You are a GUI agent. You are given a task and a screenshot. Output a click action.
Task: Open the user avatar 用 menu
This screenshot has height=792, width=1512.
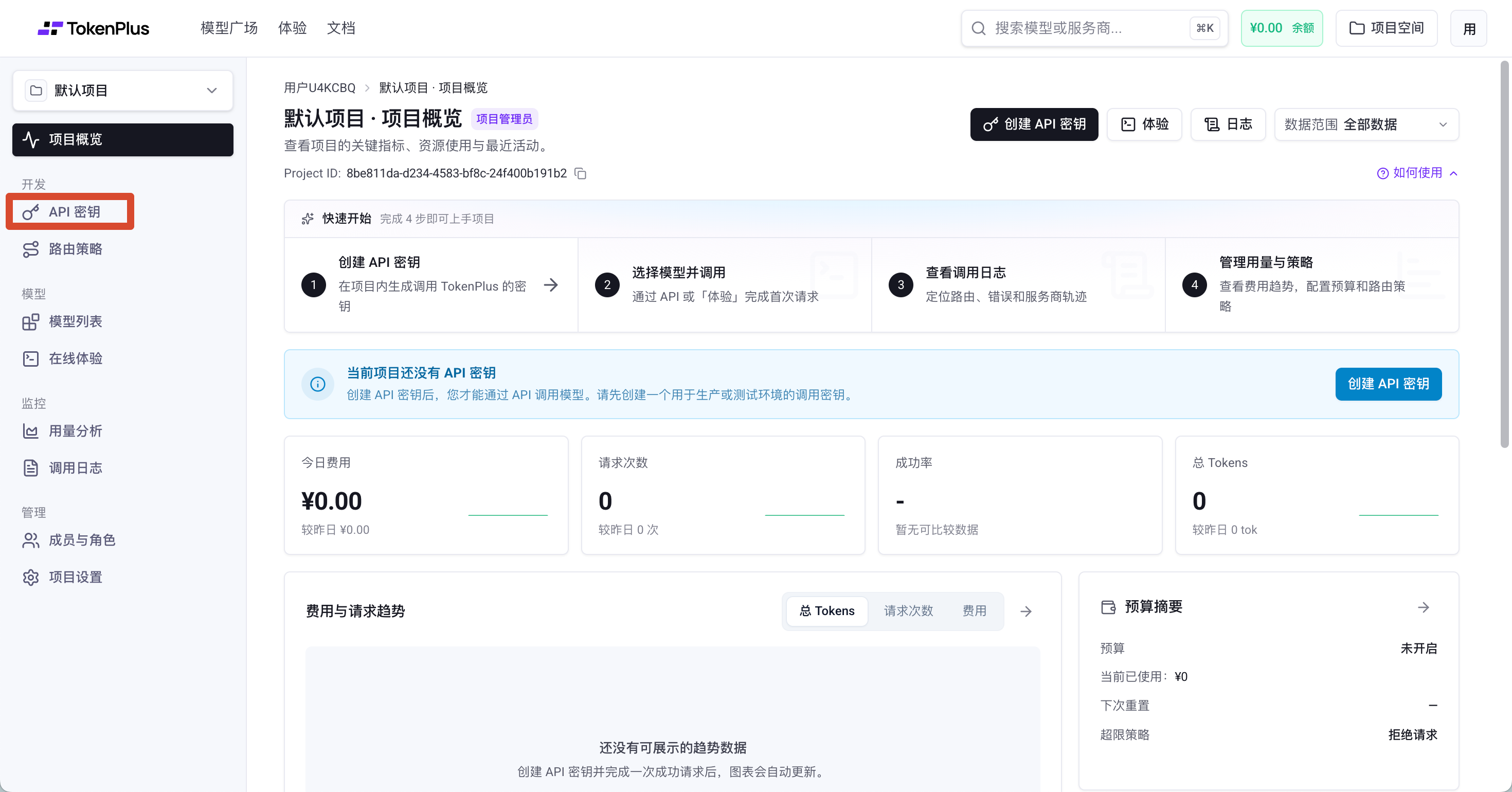coord(1469,28)
